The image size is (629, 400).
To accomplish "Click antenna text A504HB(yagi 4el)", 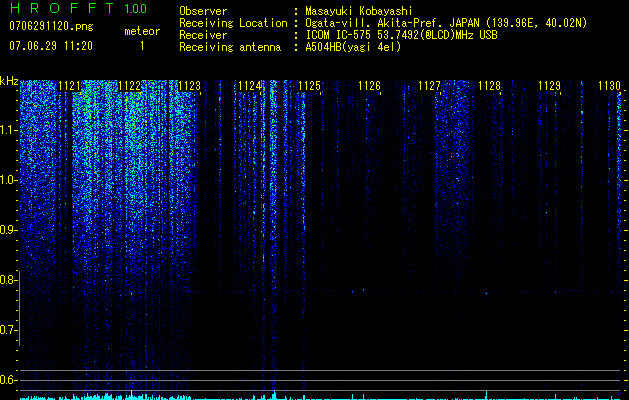I will coord(353,47).
